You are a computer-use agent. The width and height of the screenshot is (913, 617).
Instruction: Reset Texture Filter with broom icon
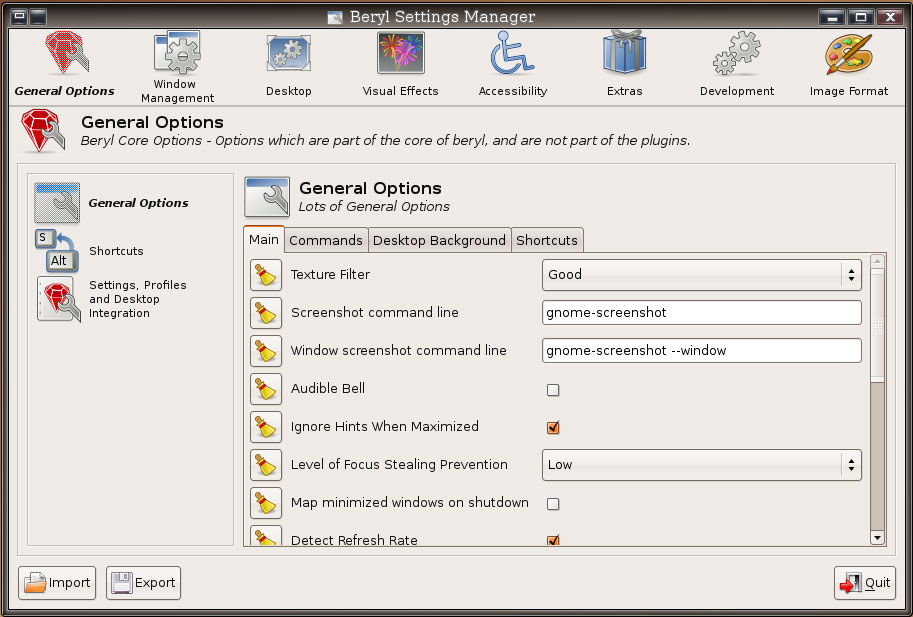pos(266,275)
